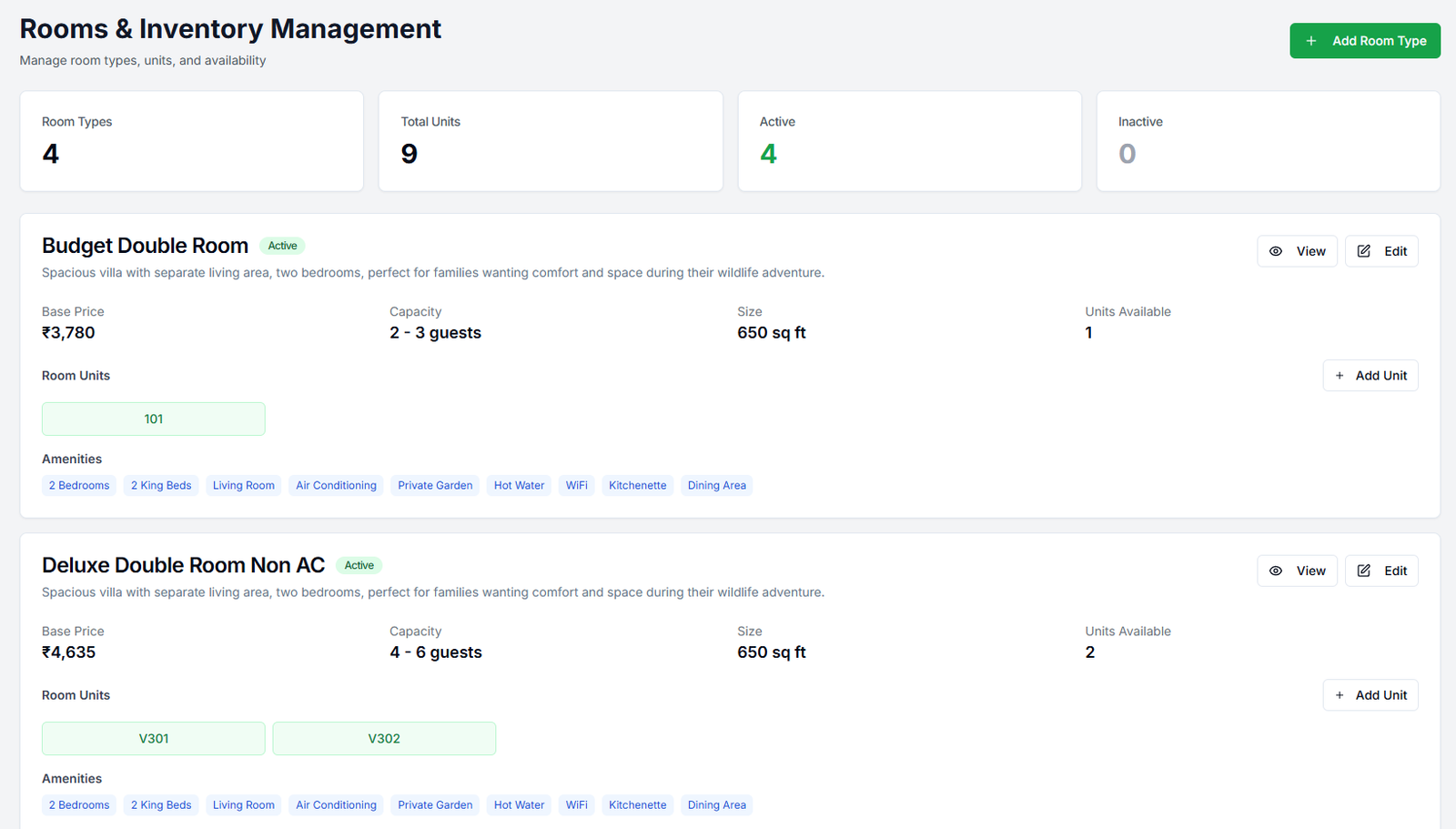This screenshot has width=1456, height=829.
Task: Select room unit V302
Action: point(384,739)
